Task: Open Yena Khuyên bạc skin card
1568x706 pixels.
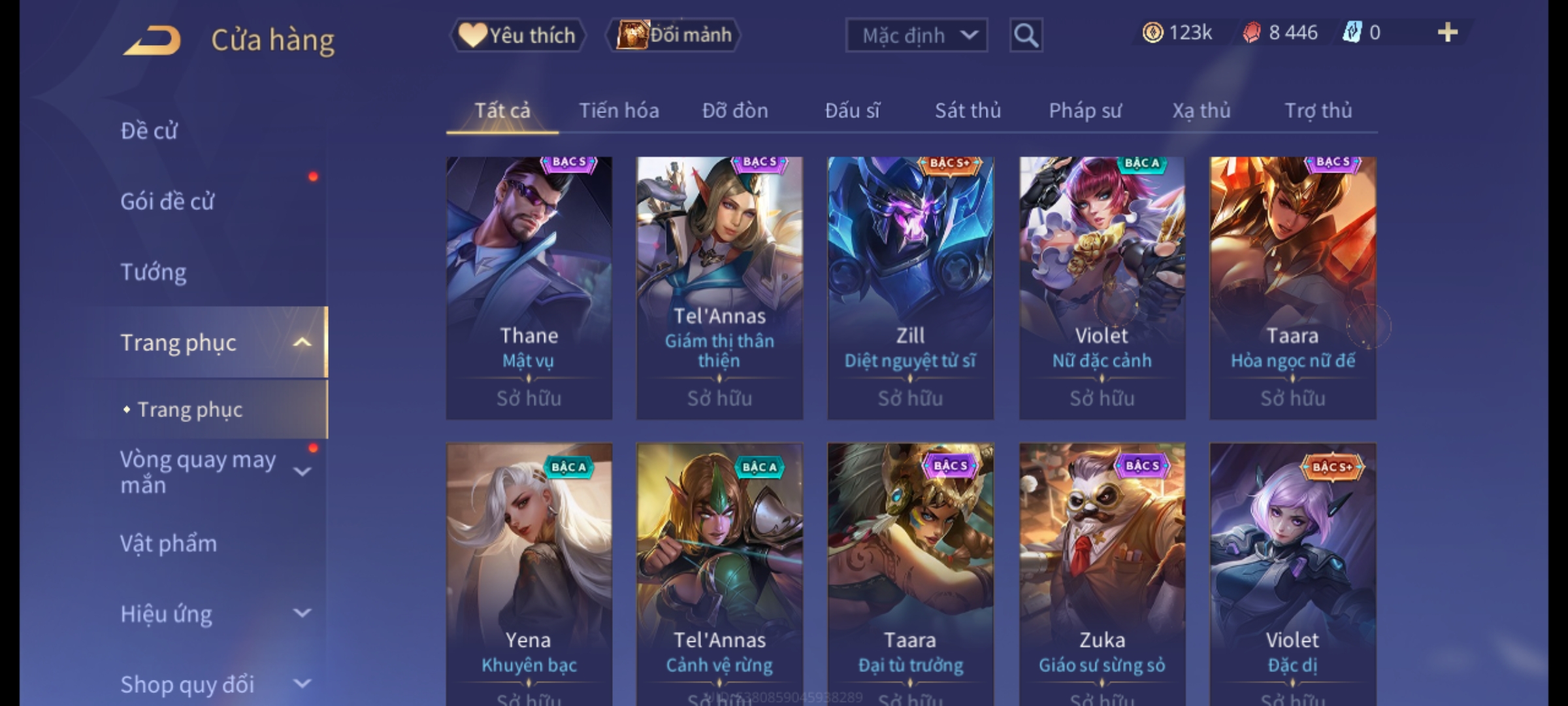Action: 529,575
